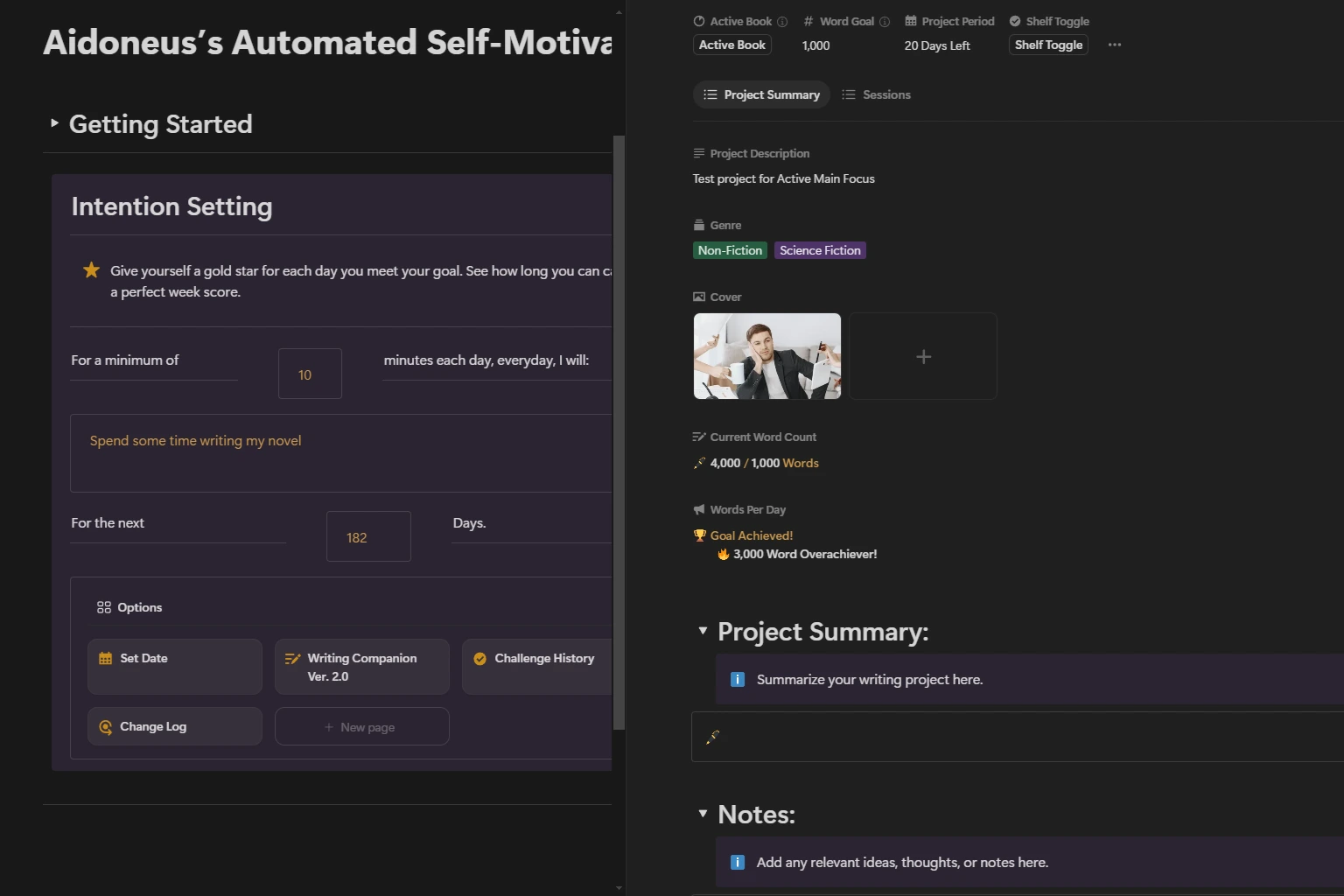Collapse the Notes section toggle

(x=703, y=814)
